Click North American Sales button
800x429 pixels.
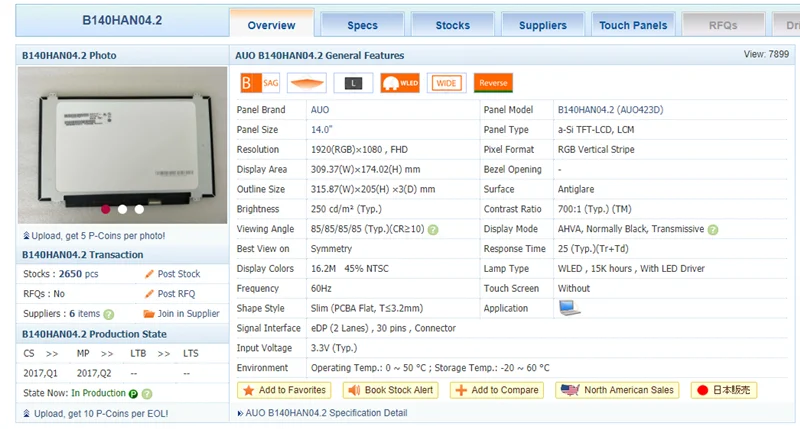(617, 390)
